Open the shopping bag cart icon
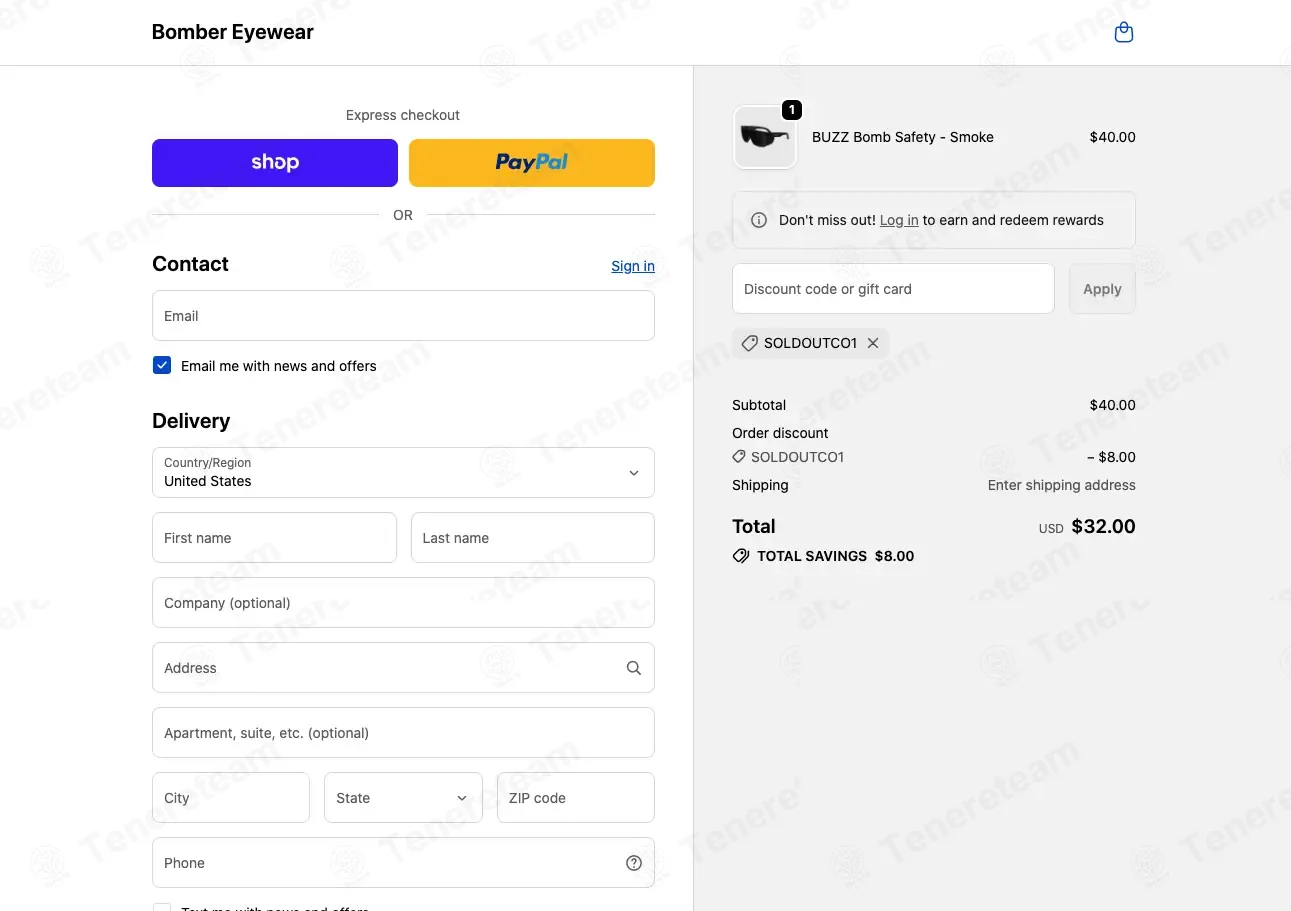The image size is (1291, 911). click(1124, 33)
